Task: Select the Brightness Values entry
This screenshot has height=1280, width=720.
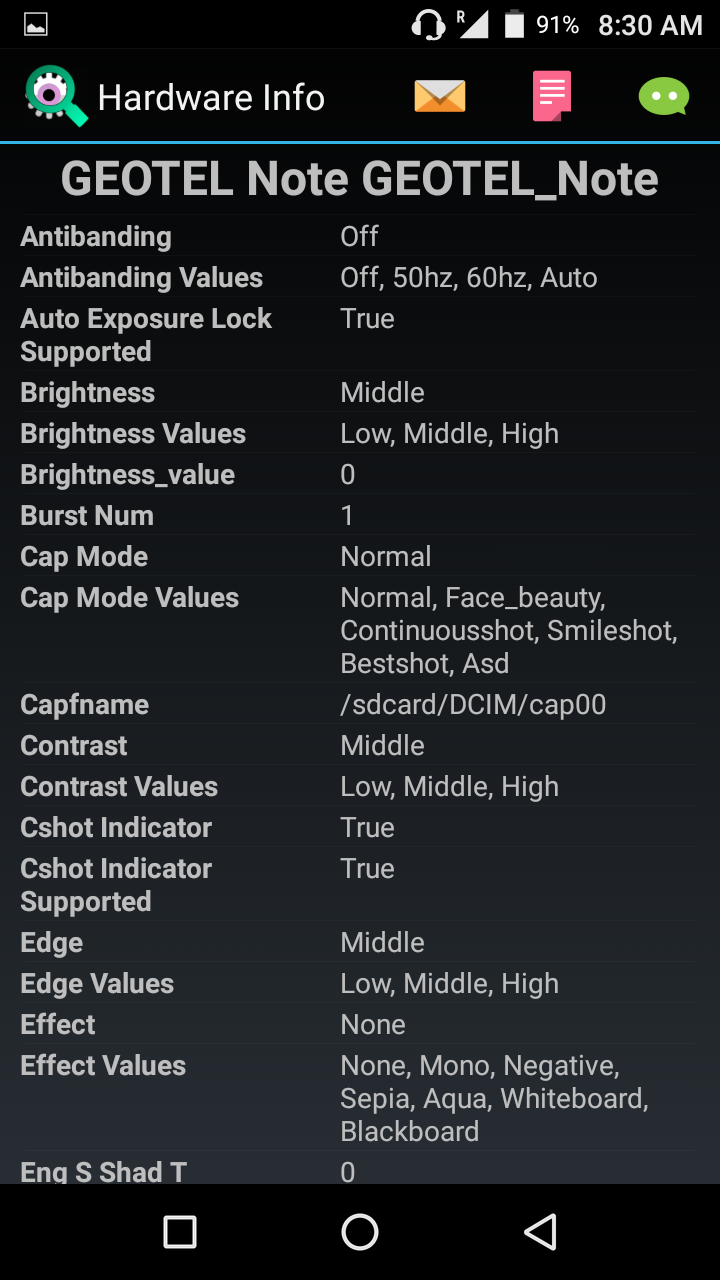Action: (360, 433)
